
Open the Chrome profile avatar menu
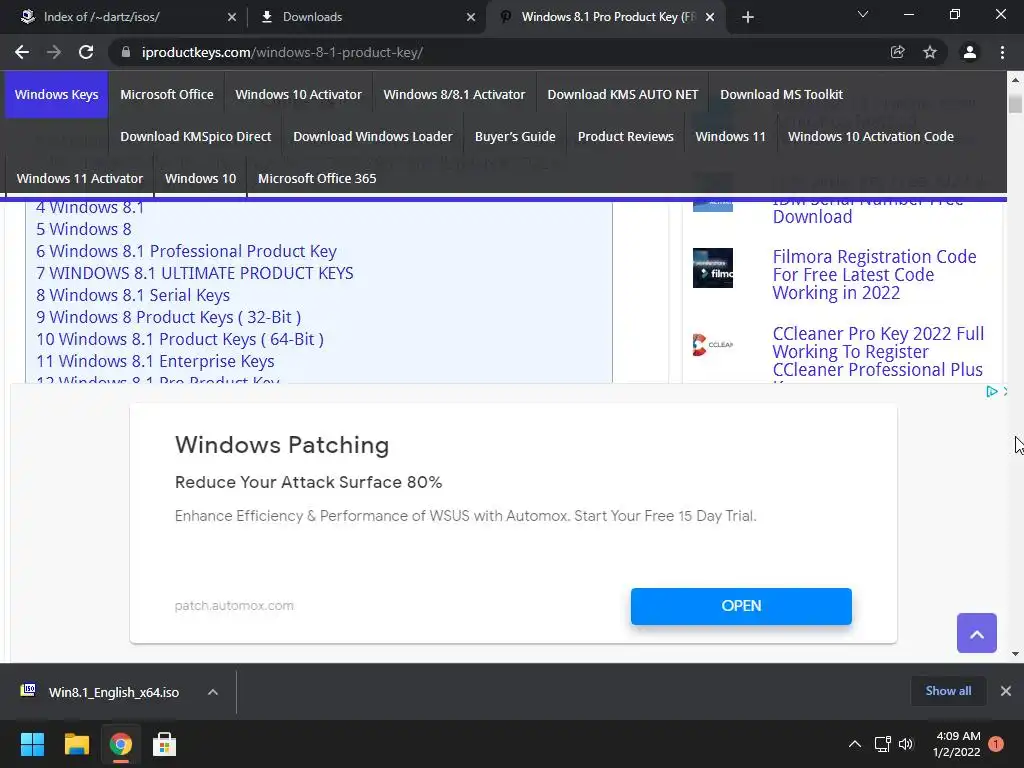coord(970,52)
